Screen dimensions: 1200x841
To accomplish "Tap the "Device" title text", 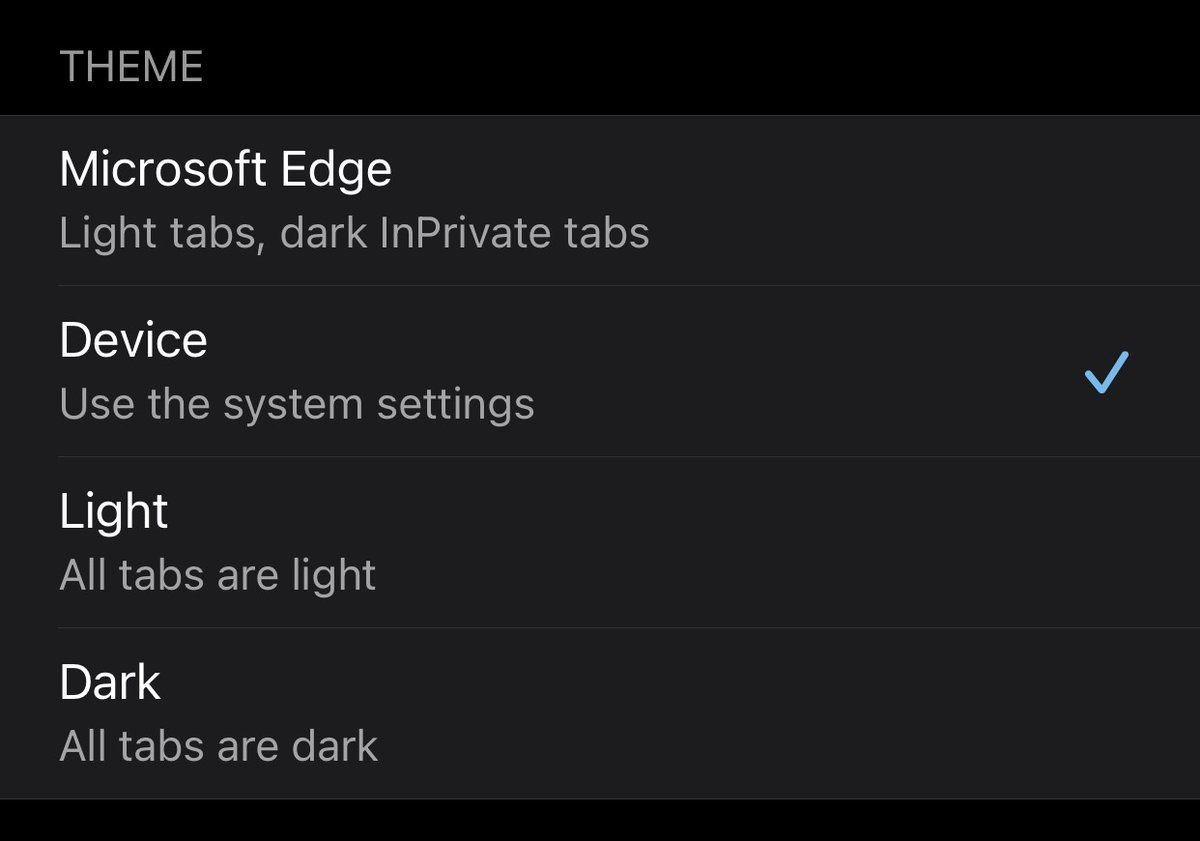I will tap(133, 340).
